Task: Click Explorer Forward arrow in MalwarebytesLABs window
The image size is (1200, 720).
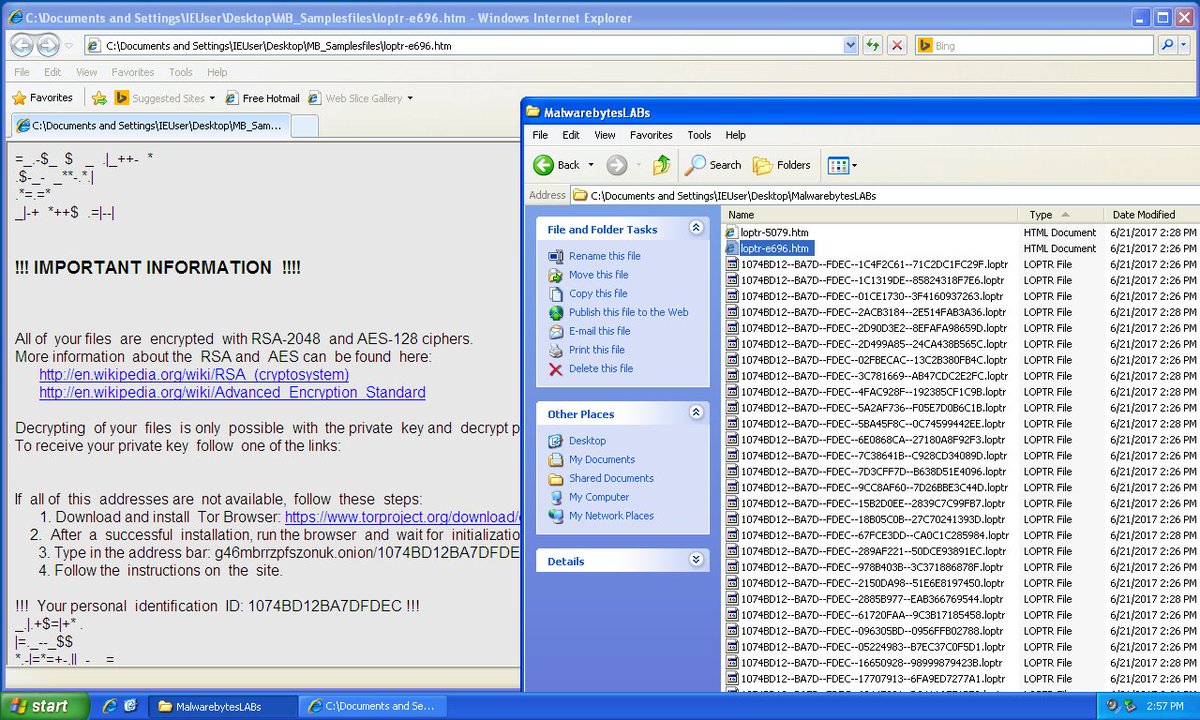Action: 617,165
